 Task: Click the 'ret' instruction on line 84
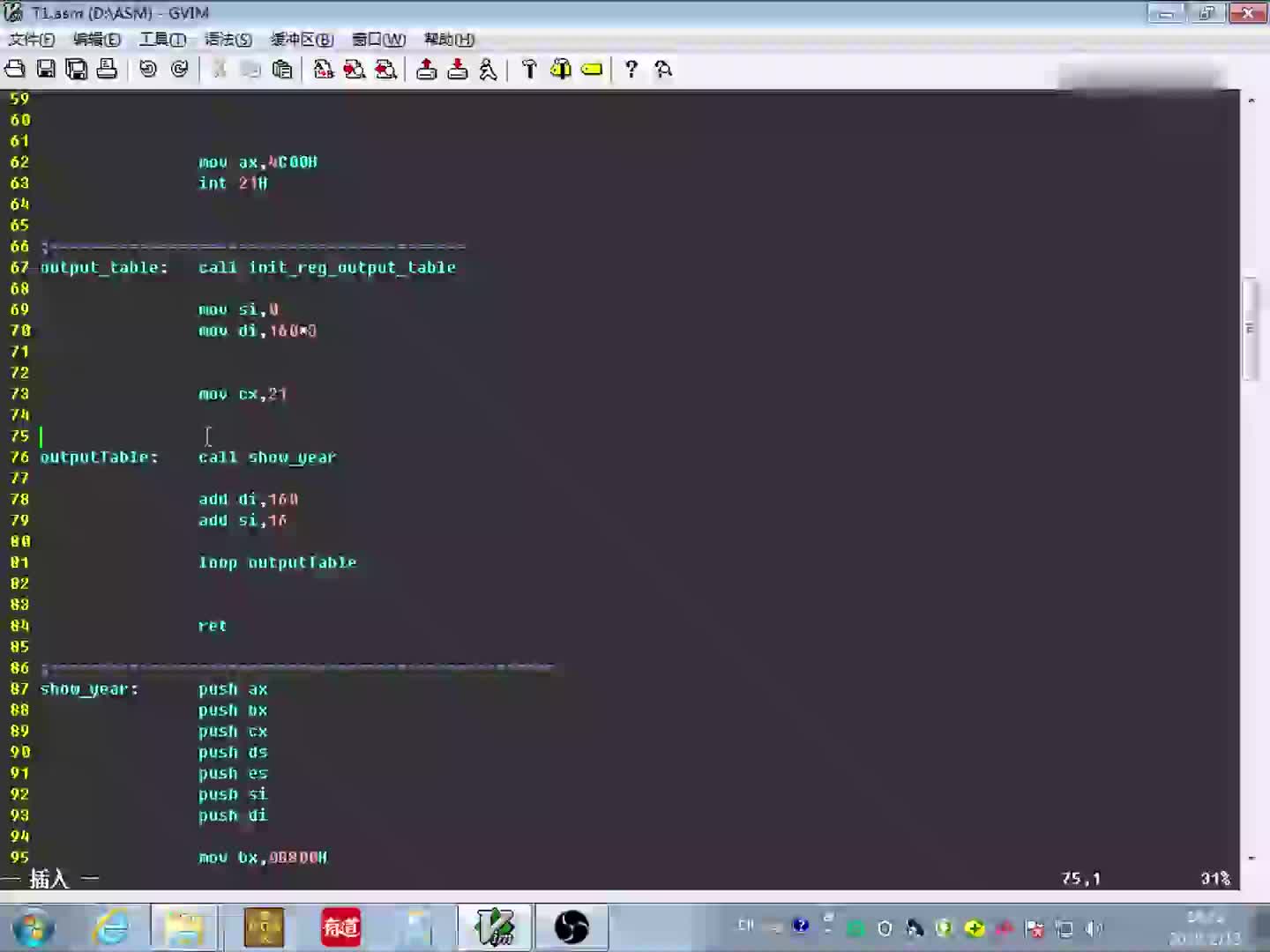point(213,626)
